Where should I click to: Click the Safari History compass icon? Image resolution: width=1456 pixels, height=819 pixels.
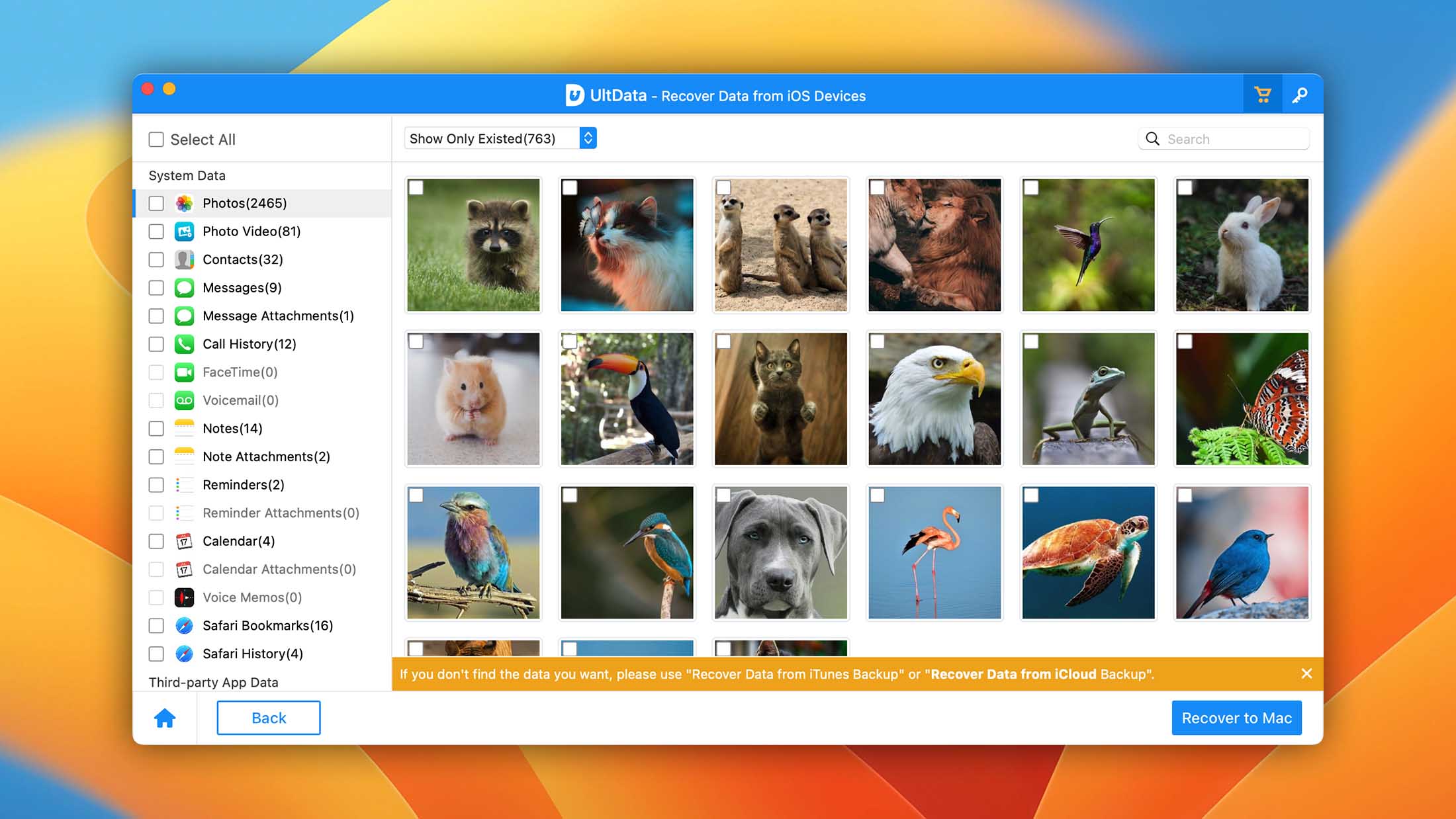184,654
